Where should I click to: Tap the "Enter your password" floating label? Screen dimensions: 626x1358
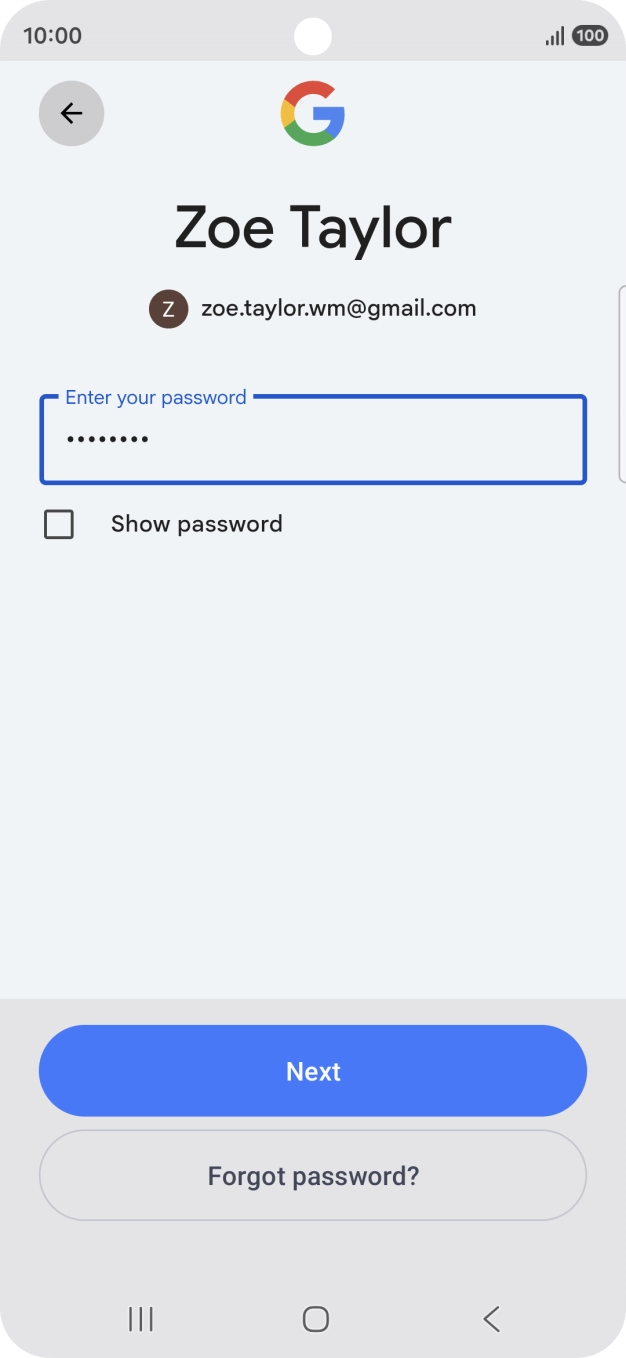(x=155, y=397)
